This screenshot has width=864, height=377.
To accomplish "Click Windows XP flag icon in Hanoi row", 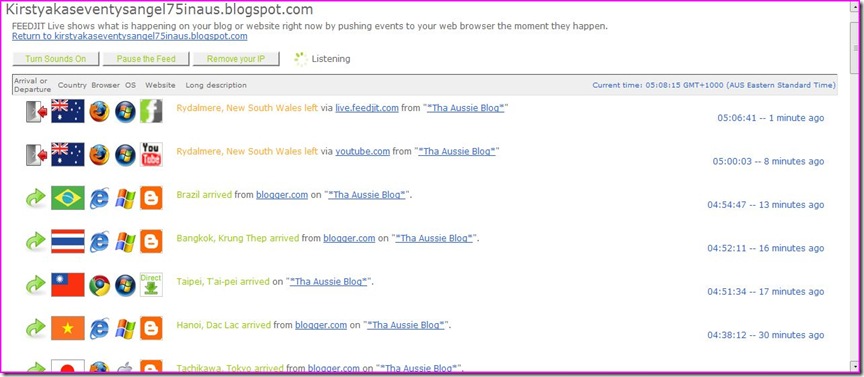I will (x=125, y=329).
